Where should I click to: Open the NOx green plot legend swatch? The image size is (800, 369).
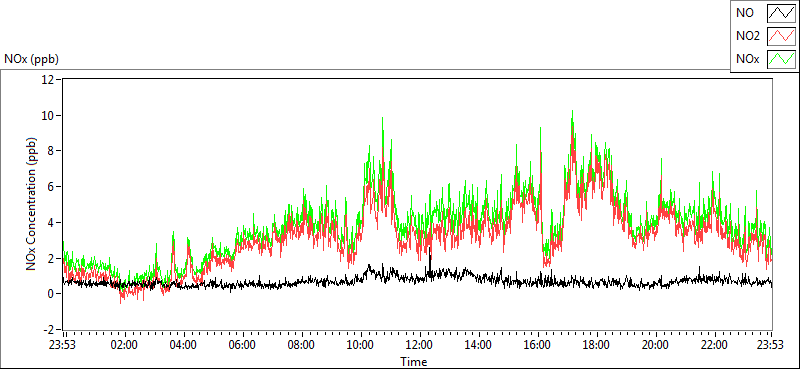tap(781, 59)
